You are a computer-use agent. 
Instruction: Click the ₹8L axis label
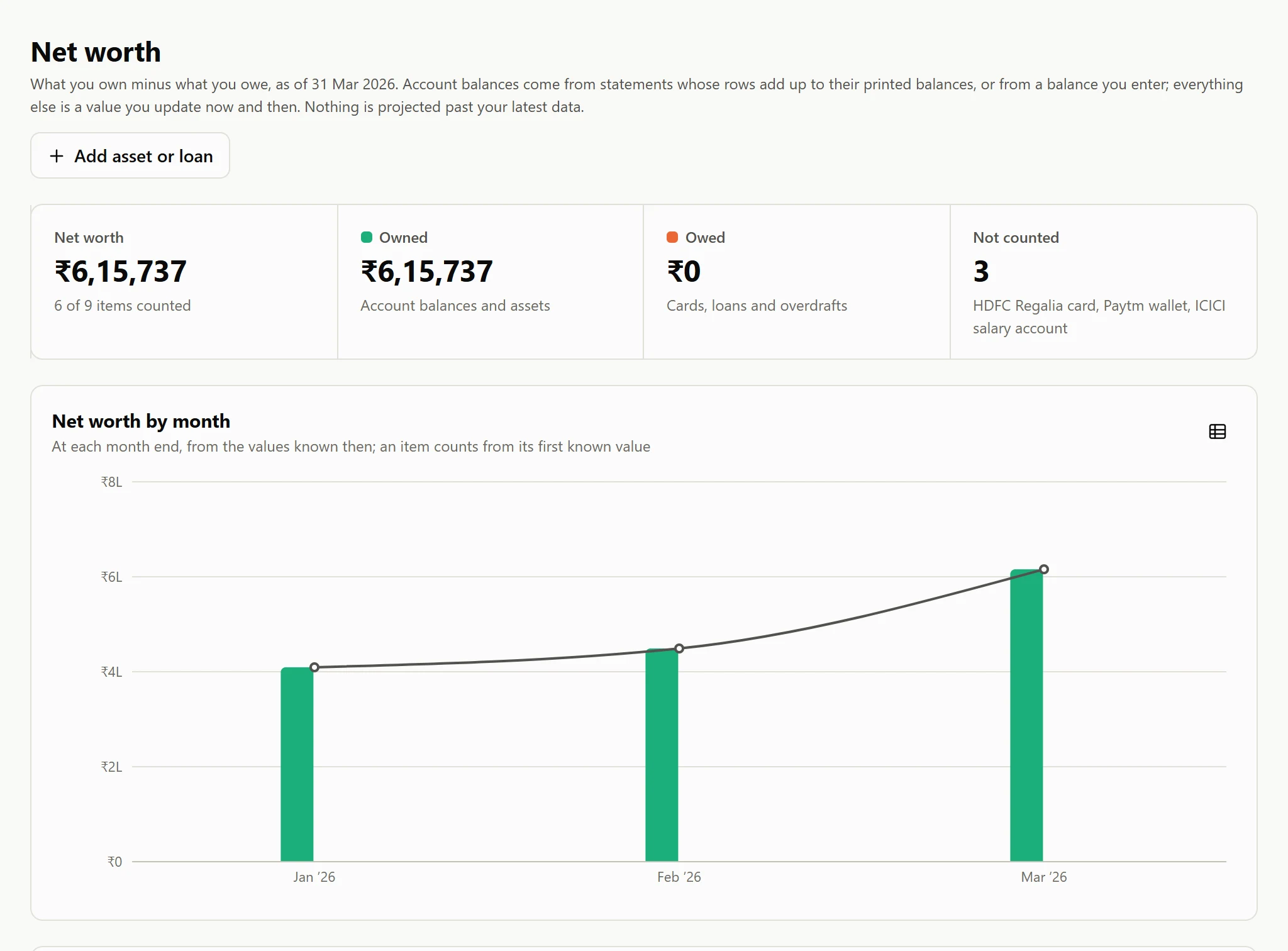coord(112,482)
